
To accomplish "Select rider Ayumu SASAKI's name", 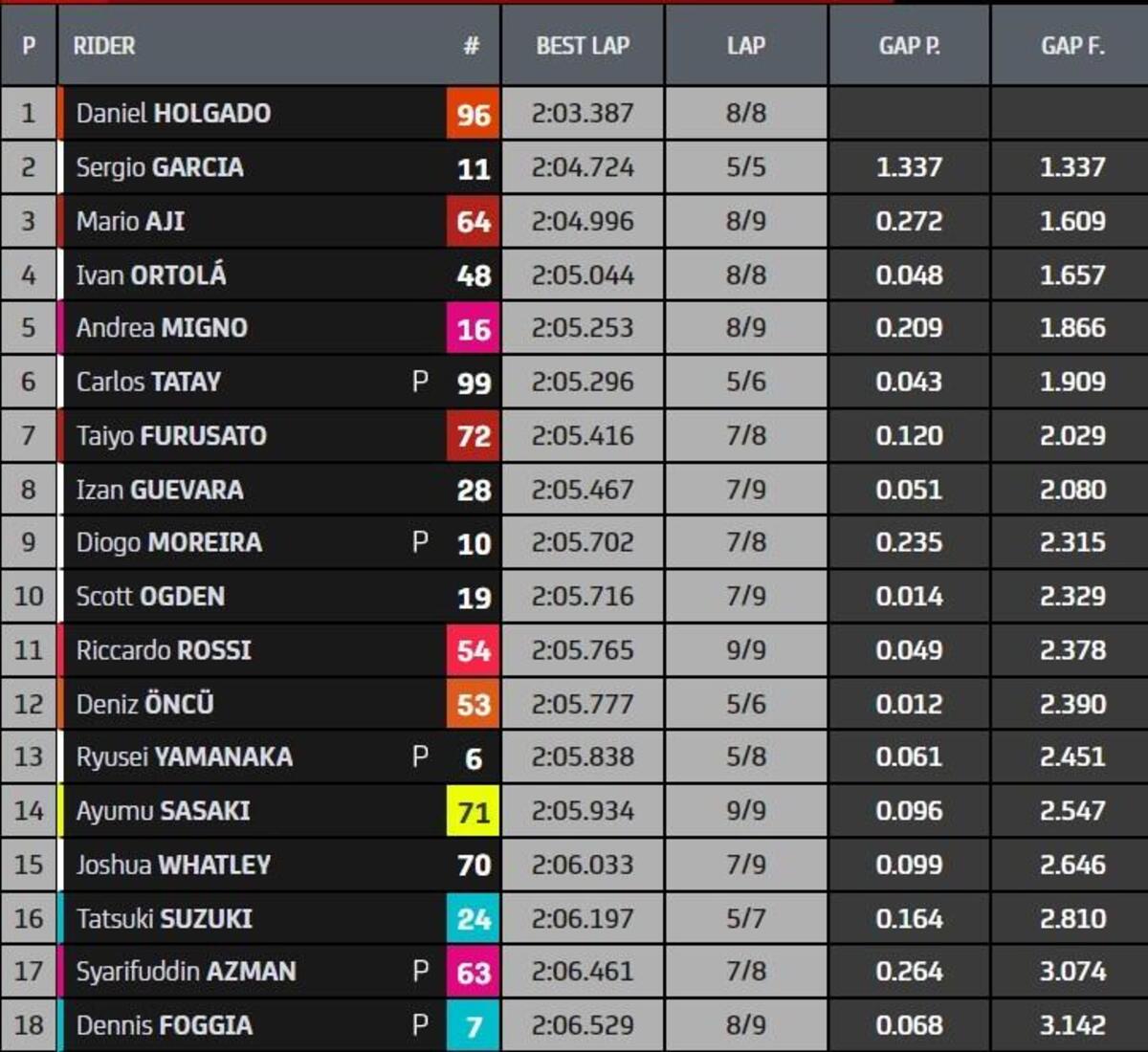I will (x=163, y=811).
